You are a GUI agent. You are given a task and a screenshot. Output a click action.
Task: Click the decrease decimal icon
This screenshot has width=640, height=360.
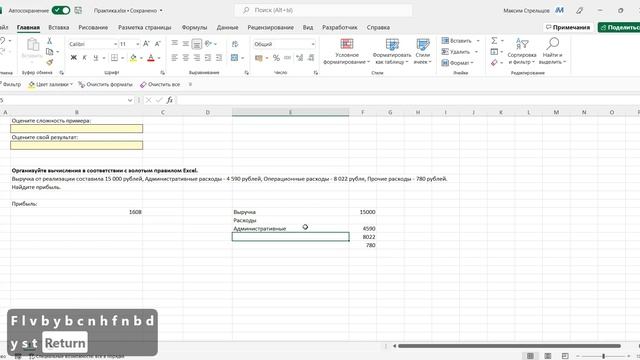311,58
